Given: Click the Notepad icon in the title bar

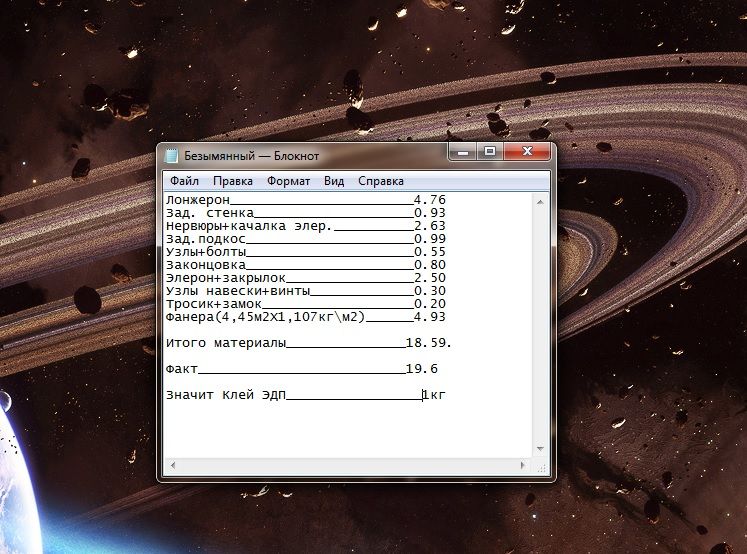Looking at the screenshot, I should point(171,157).
